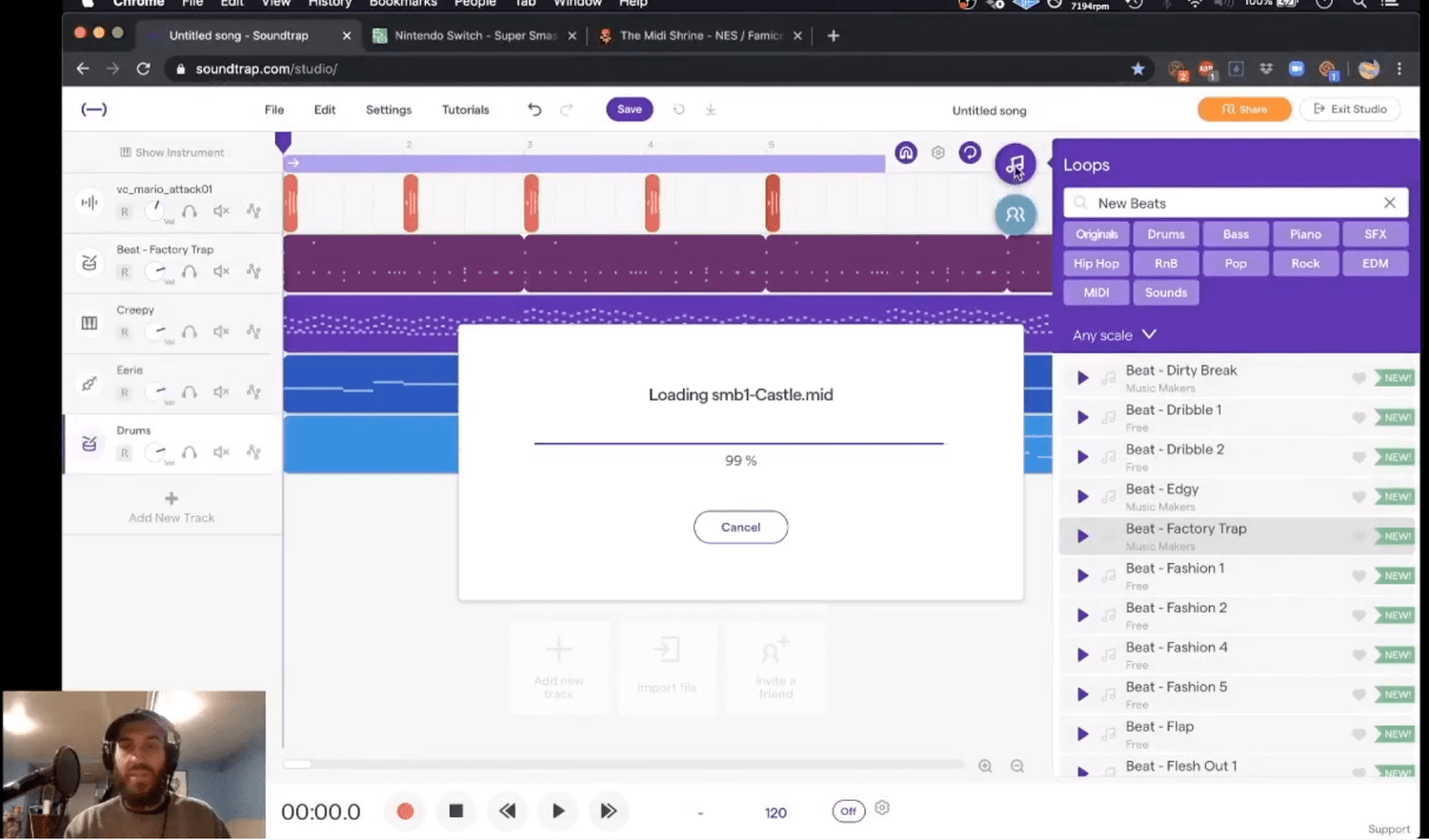Enable looping with the cycle icon

click(969, 152)
